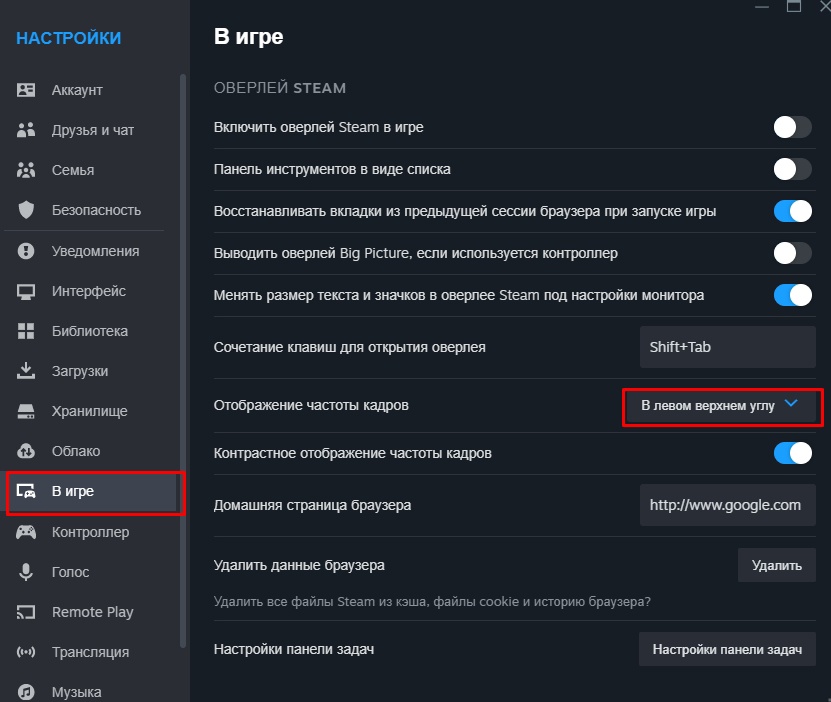Click the "Домашняя страница браузера" label
Viewport: 831px width, 702px height.
point(312,505)
